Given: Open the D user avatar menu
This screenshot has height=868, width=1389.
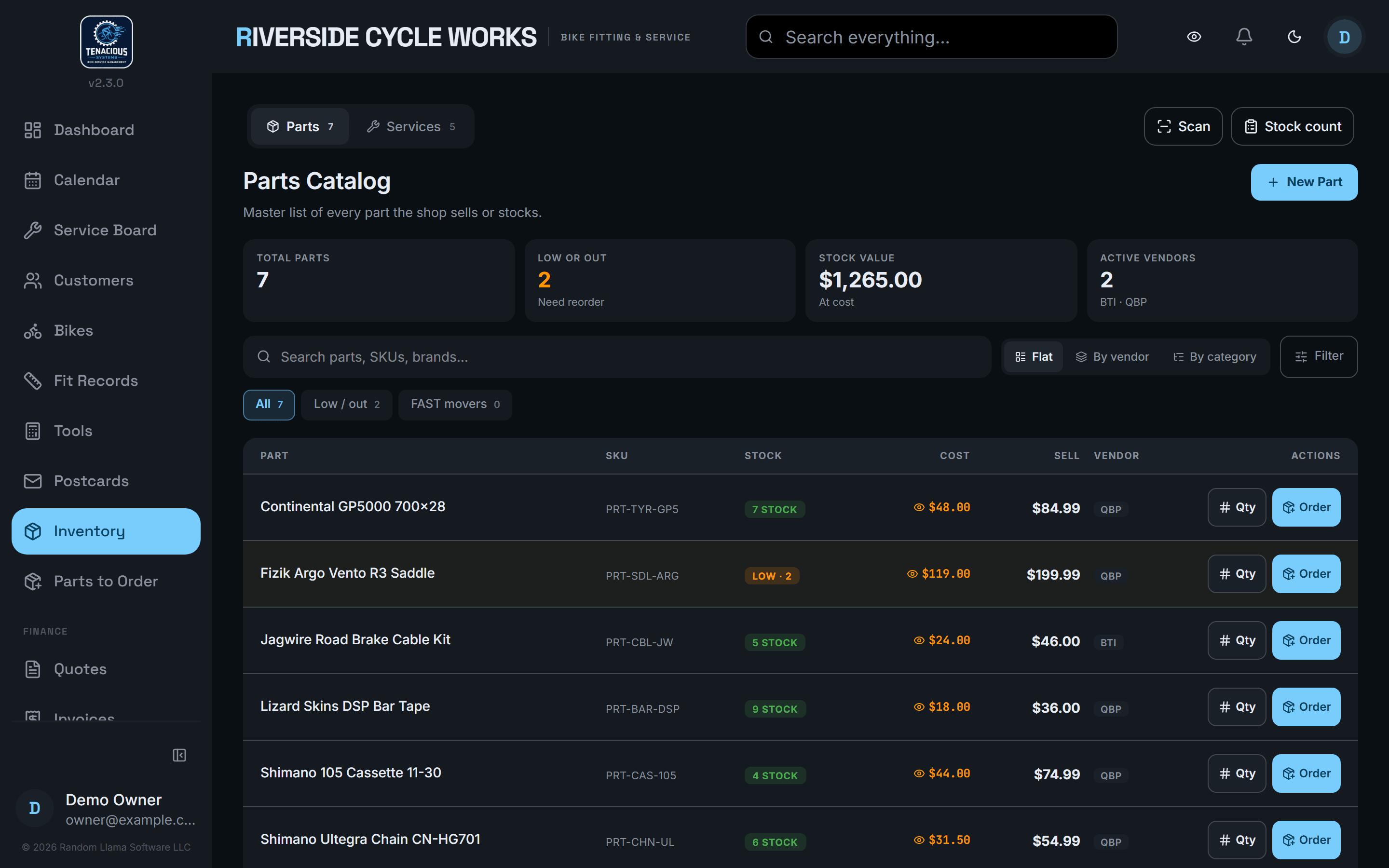Looking at the screenshot, I should (x=1344, y=37).
